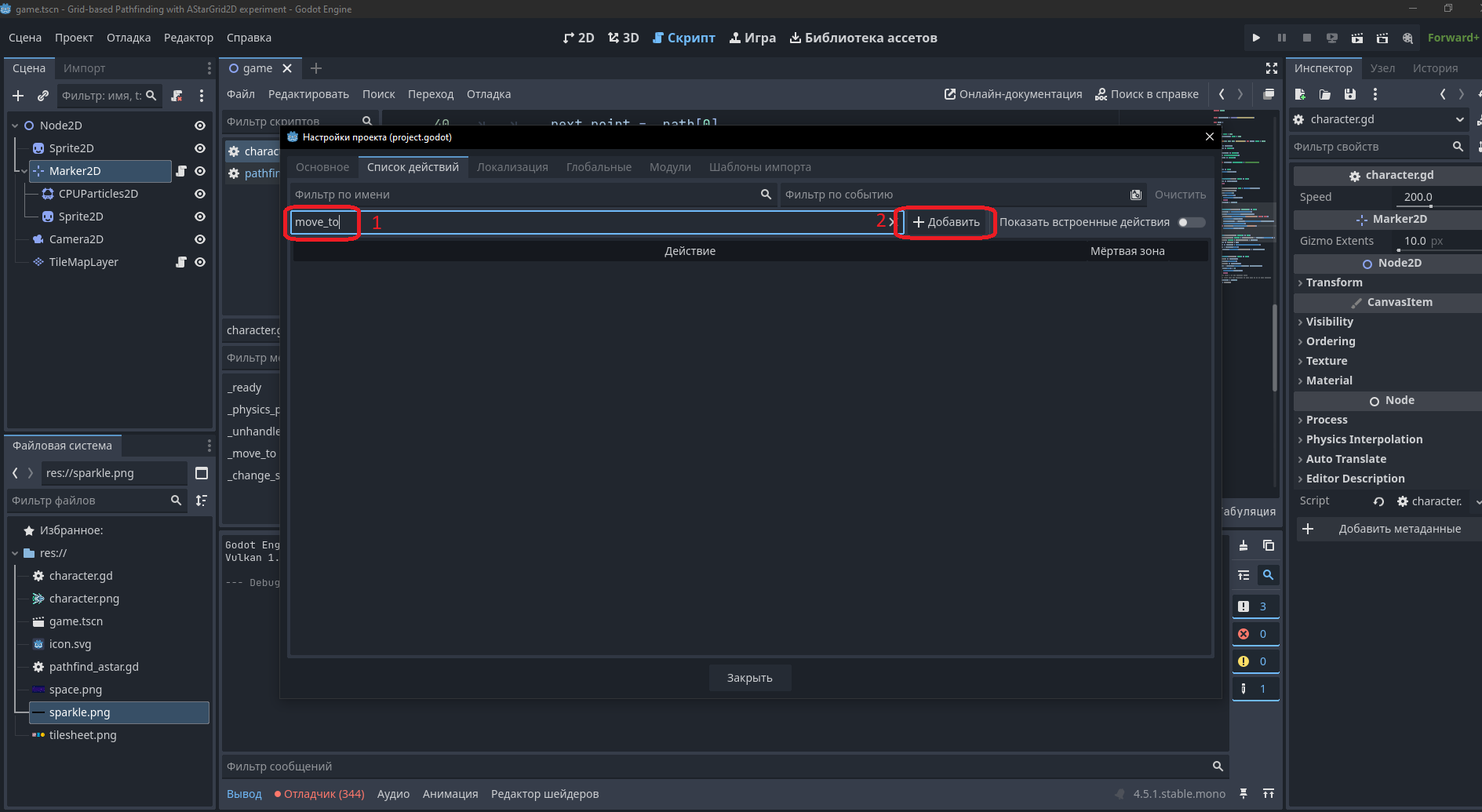
Task: Open the script icon beside Marker2D
Action: pos(181,171)
